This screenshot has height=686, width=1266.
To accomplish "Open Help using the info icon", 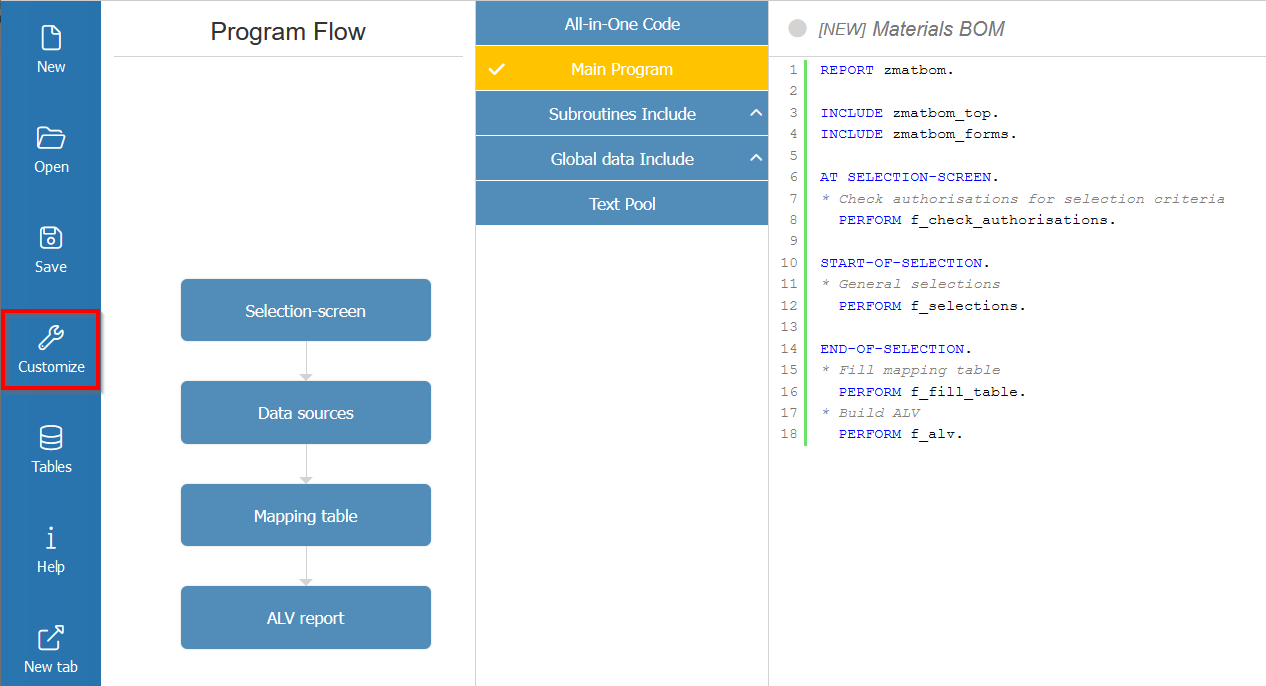I will coord(50,548).
